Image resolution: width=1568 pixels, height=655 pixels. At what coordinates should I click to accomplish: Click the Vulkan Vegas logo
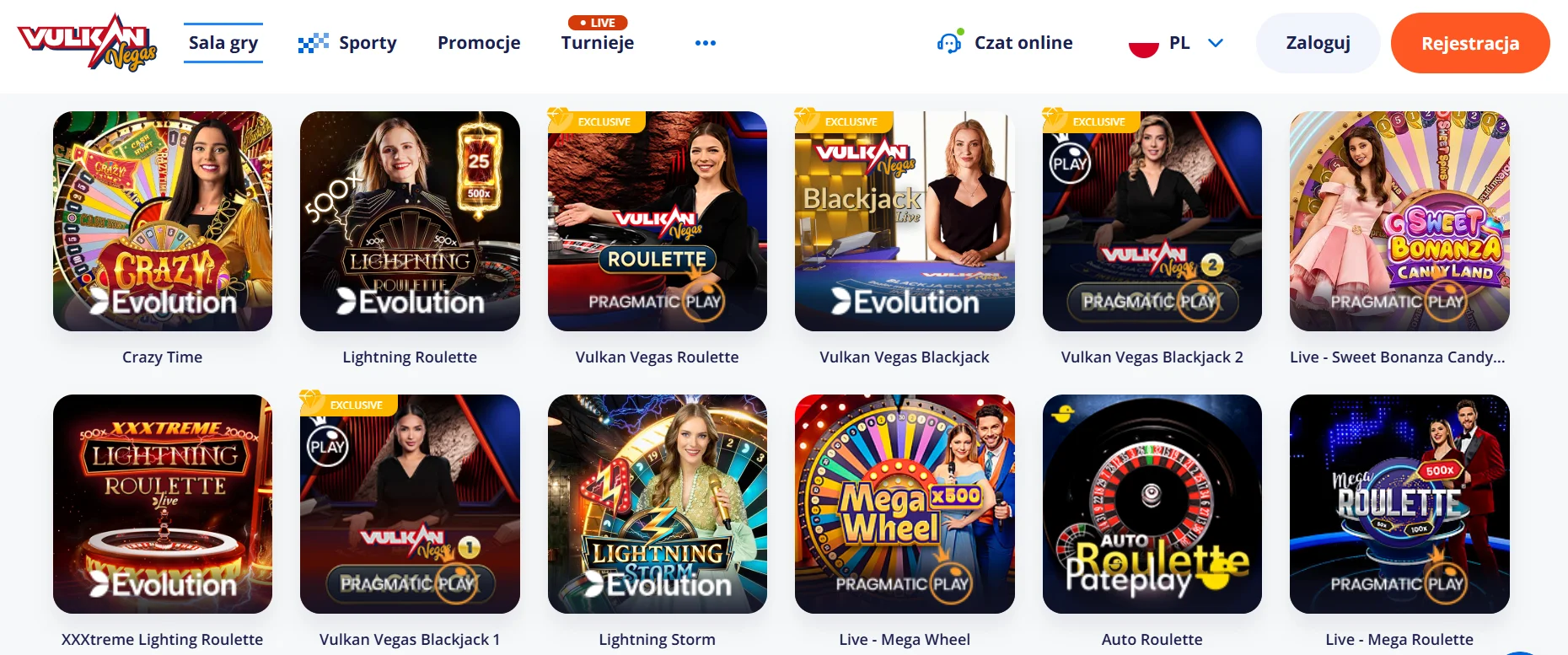[88, 42]
